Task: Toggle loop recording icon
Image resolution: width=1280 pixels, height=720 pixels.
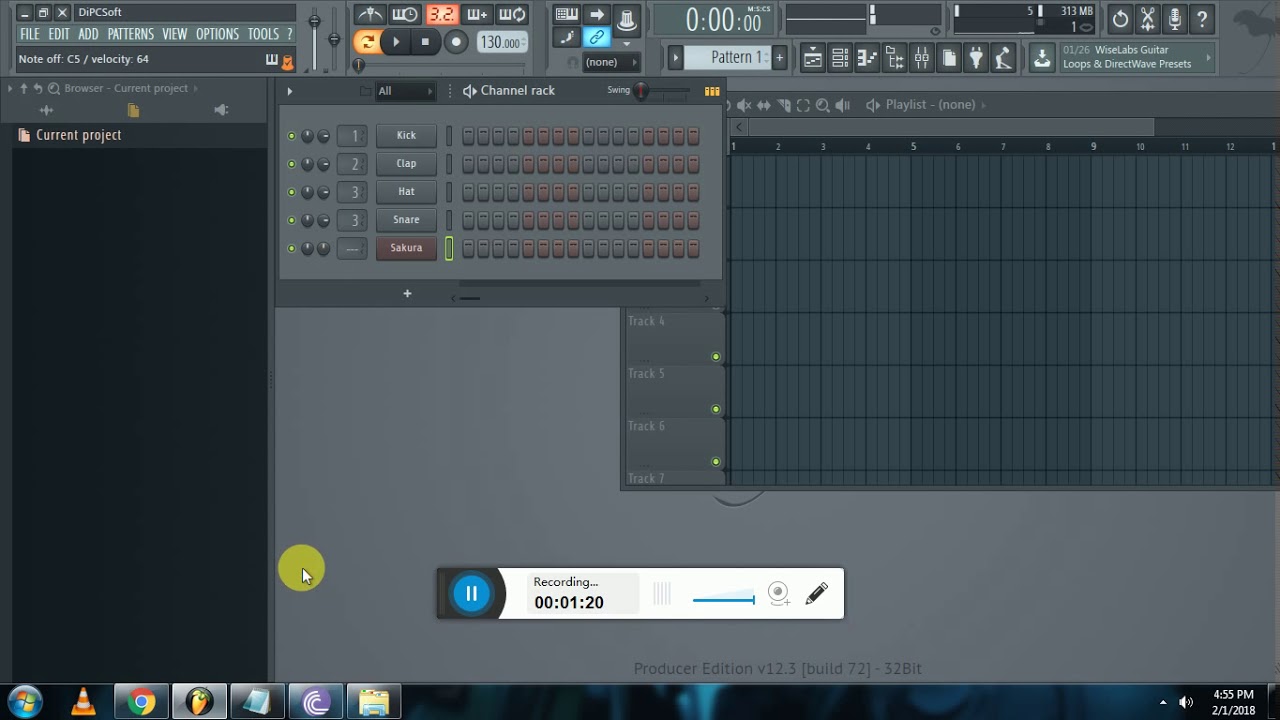Action: (512, 14)
